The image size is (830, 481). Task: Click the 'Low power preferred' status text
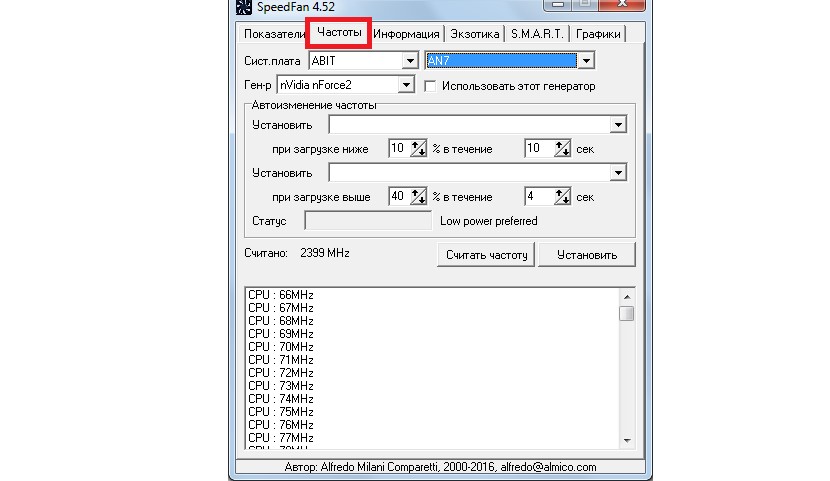coord(489,221)
